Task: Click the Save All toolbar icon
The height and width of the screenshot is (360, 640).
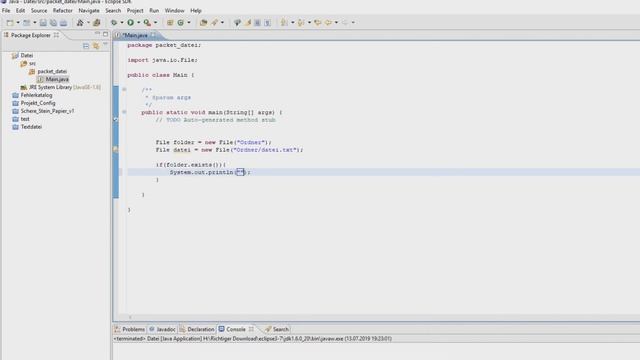Action: [53, 23]
